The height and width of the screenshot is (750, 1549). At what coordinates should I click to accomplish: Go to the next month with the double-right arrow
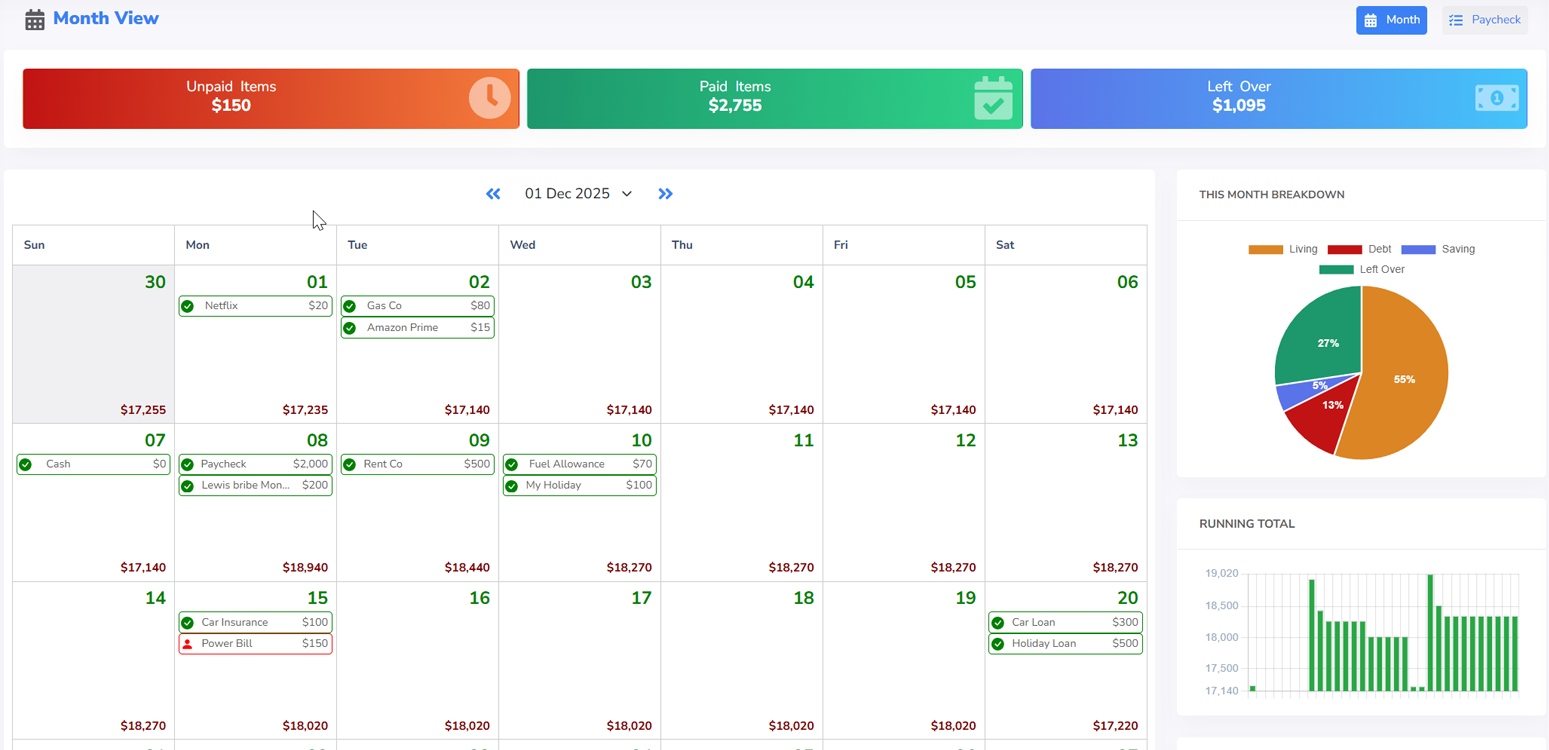[x=665, y=193]
